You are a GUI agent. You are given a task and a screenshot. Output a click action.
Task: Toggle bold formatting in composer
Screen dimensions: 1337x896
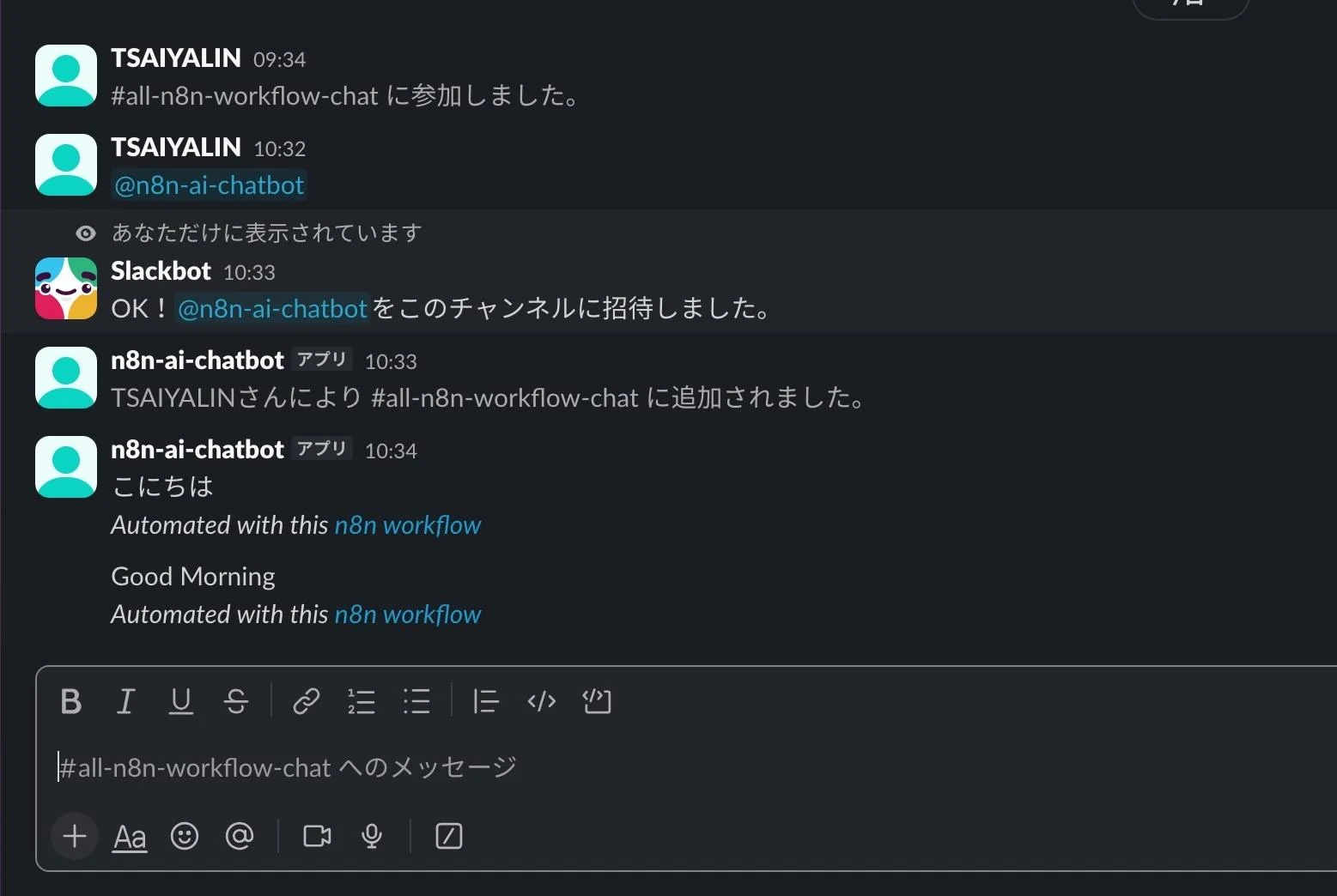[71, 702]
